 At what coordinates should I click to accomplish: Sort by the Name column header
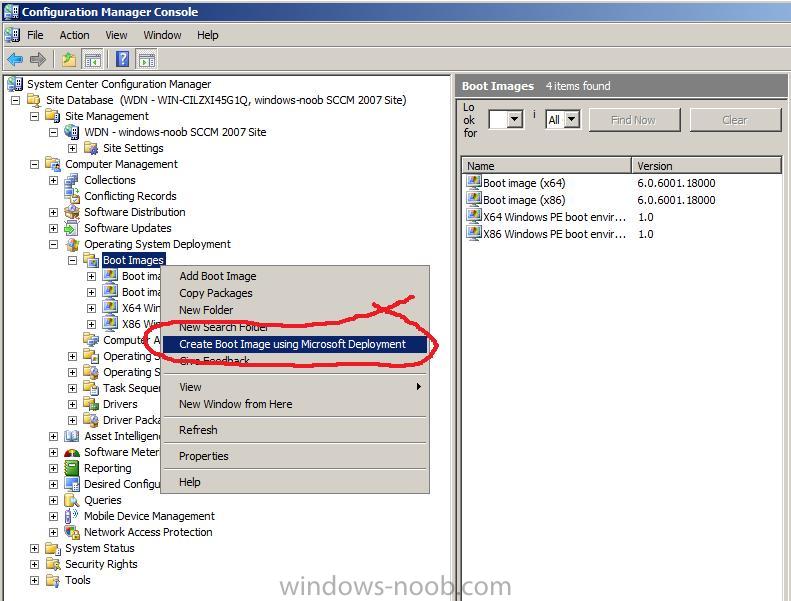tap(546, 166)
